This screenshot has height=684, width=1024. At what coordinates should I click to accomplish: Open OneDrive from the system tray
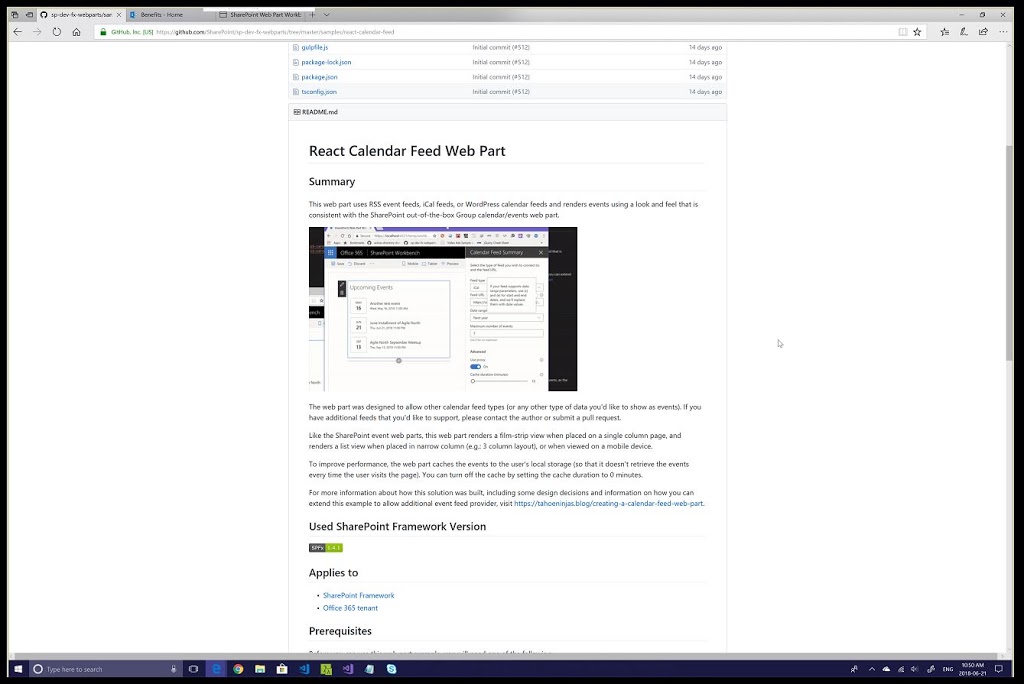pyautogui.click(x=886, y=669)
